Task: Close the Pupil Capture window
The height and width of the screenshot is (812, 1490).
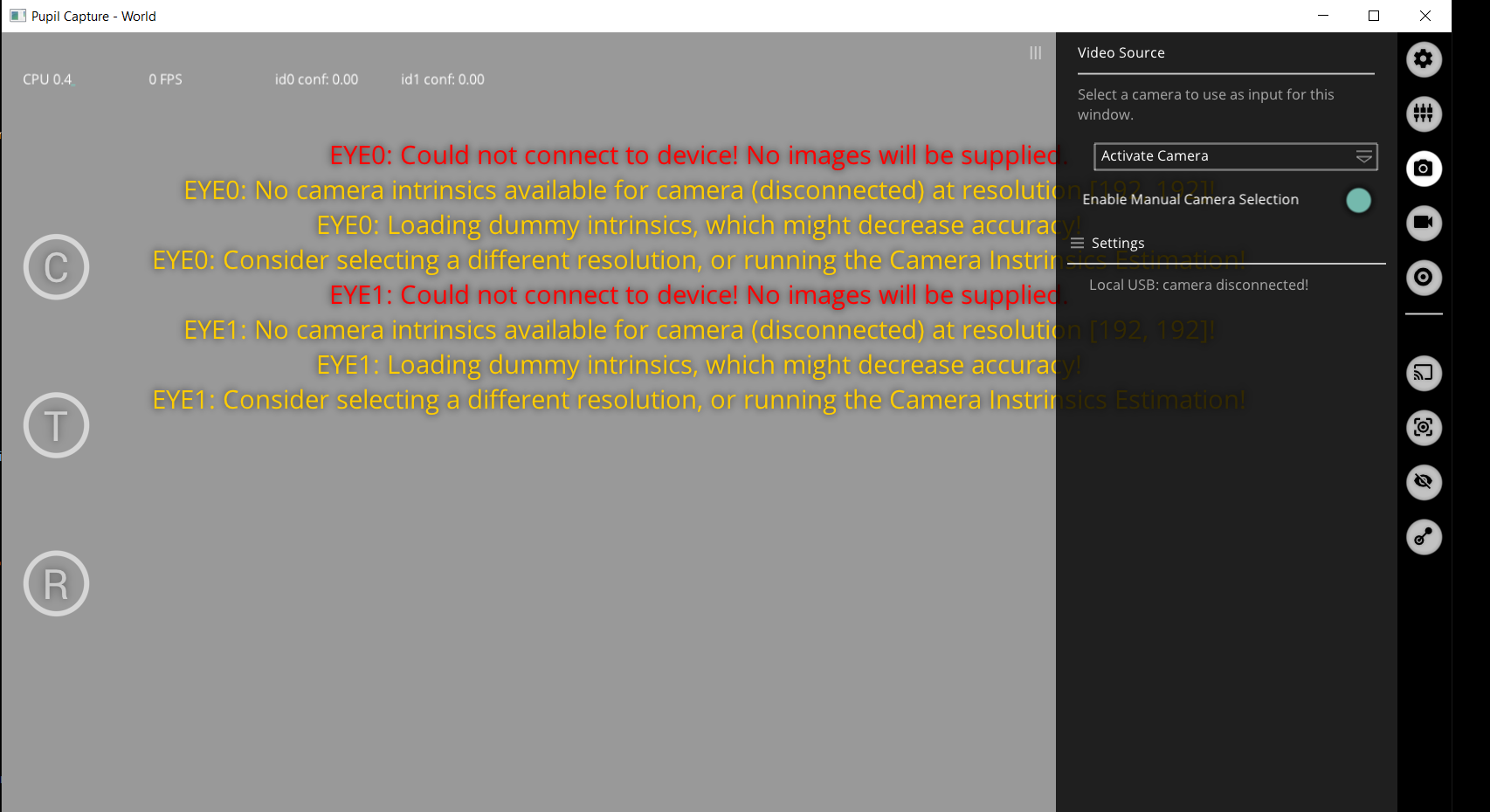Action: click(1425, 16)
